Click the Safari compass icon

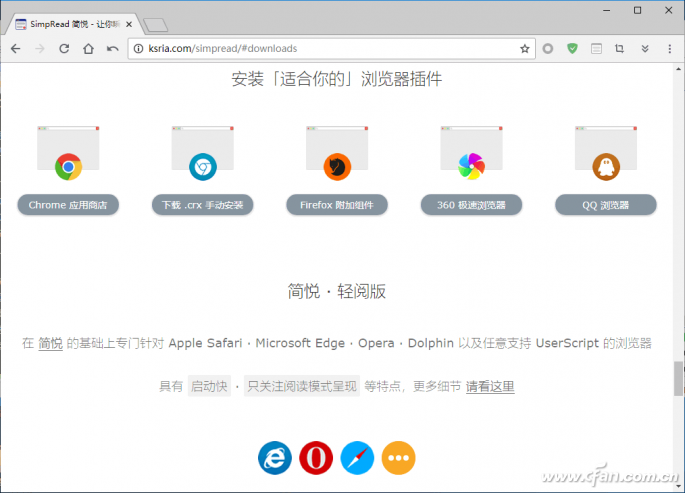coord(357,458)
